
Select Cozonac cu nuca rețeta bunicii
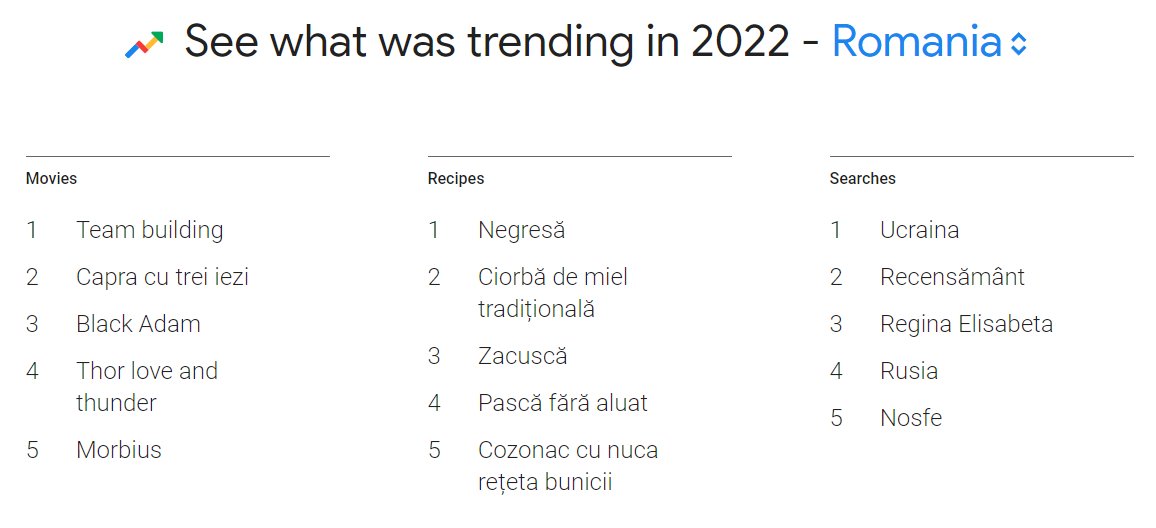(568, 466)
